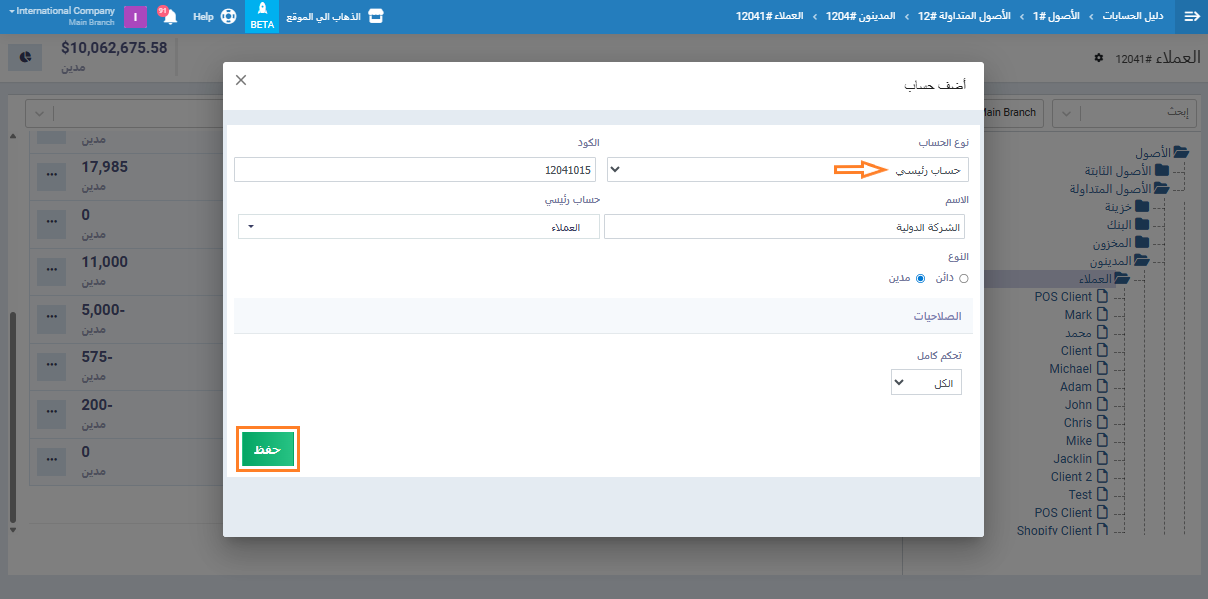Click the purple user avatar icon
The width and height of the screenshot is (1208, 599).
pyautogui.click(x=136, y=17)
